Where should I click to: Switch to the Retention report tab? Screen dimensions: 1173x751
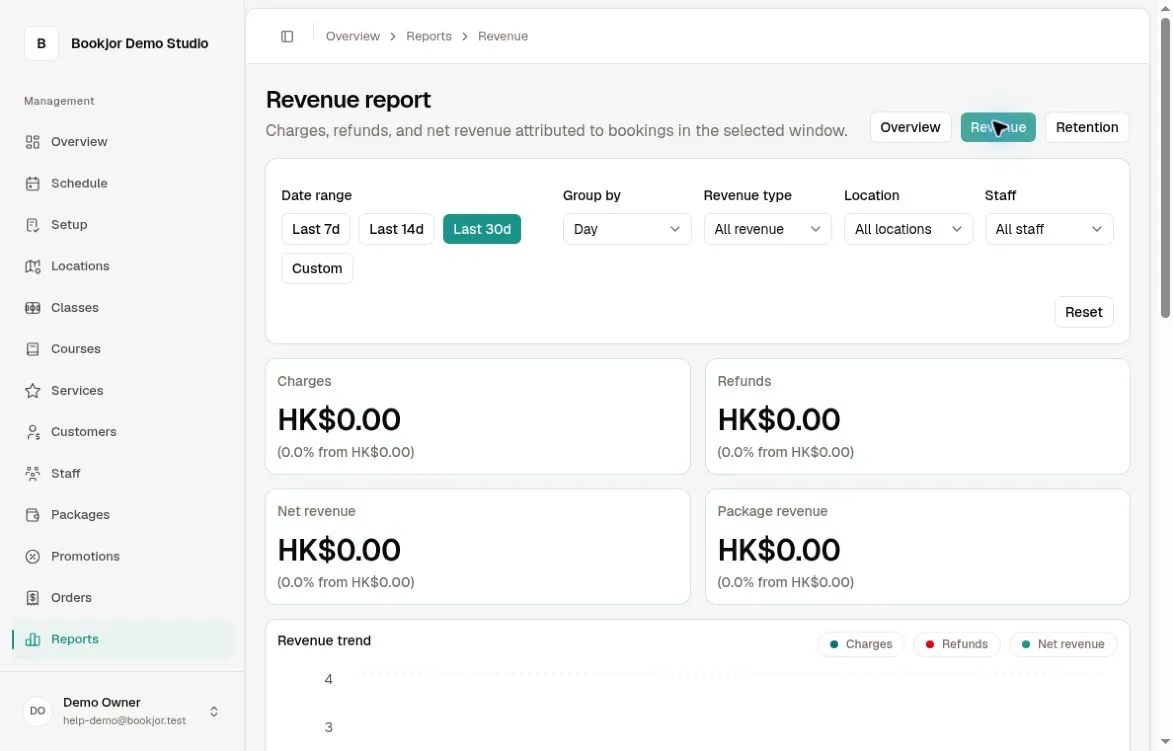click(x=1087, y=127)
